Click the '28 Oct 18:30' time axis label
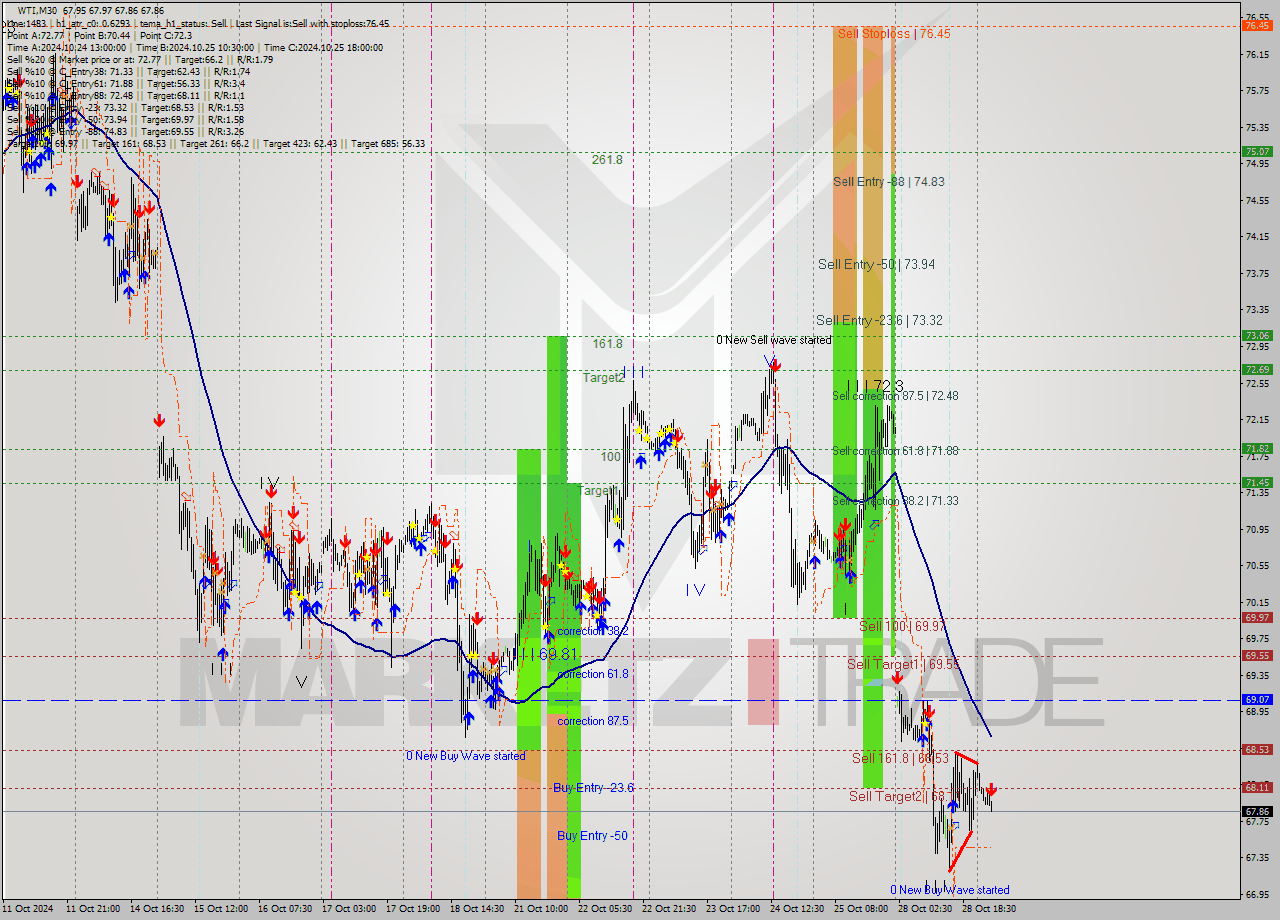The height and width of the screenshot is (920, 1280). [x=989, y=909]
